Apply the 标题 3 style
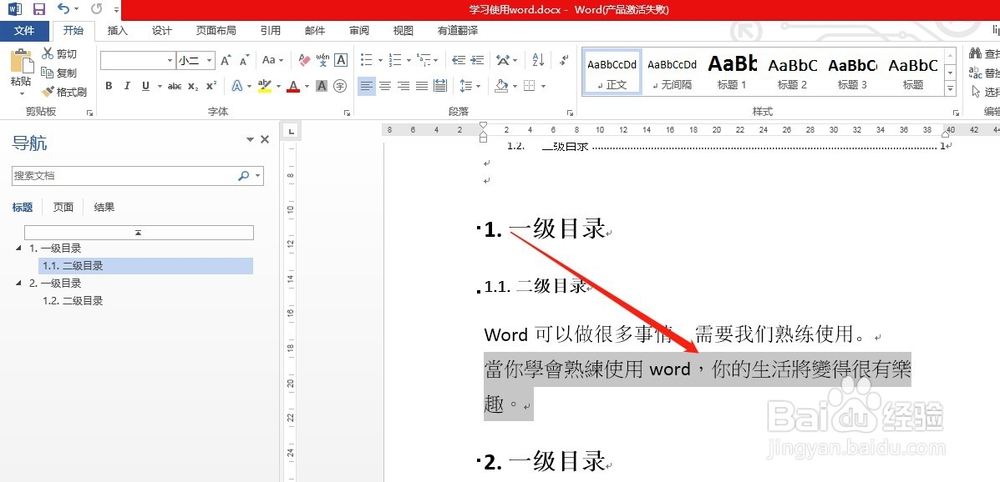 [853, 71]
